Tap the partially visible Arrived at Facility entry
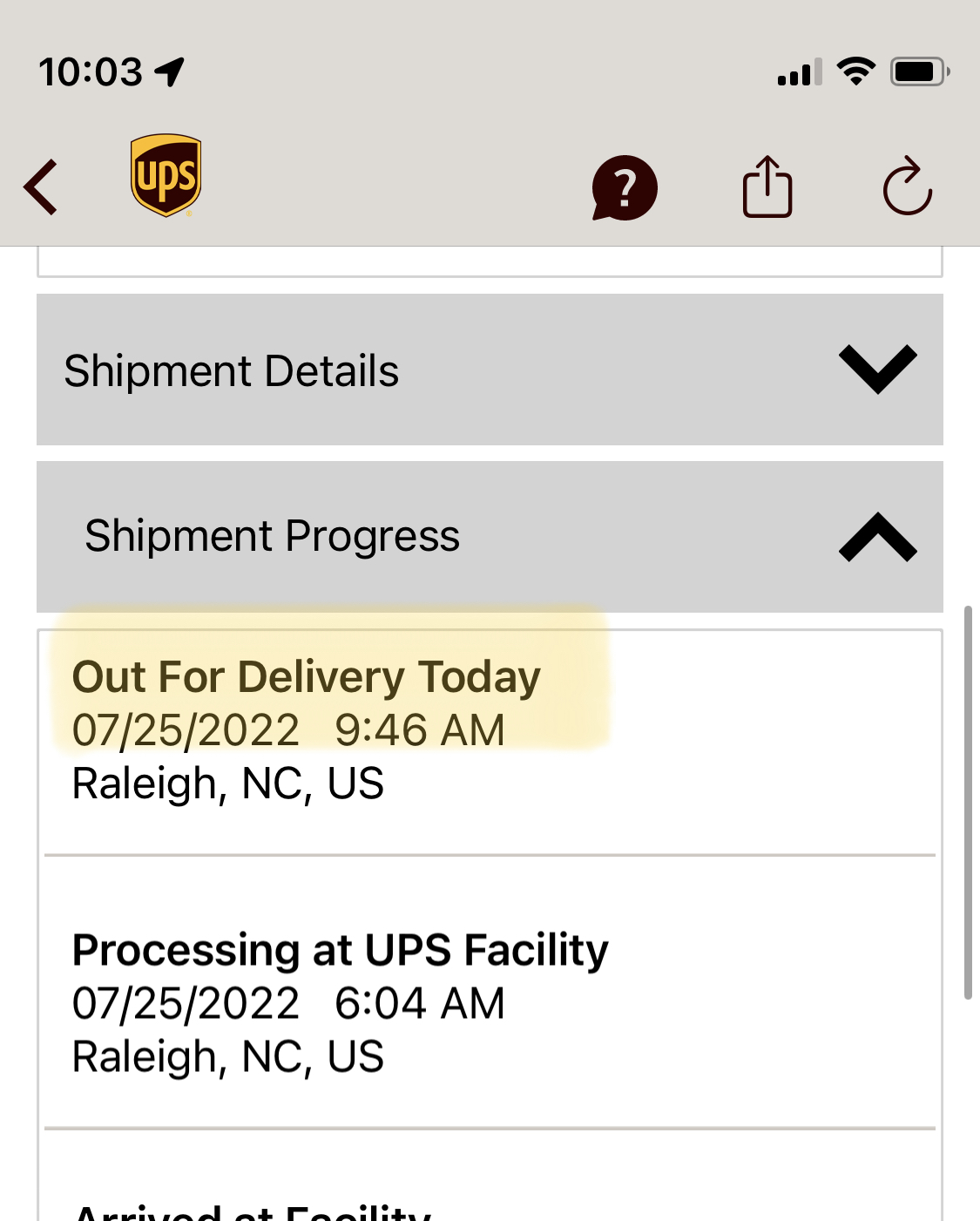980x1221 pixels. (x=253, y=1211)
